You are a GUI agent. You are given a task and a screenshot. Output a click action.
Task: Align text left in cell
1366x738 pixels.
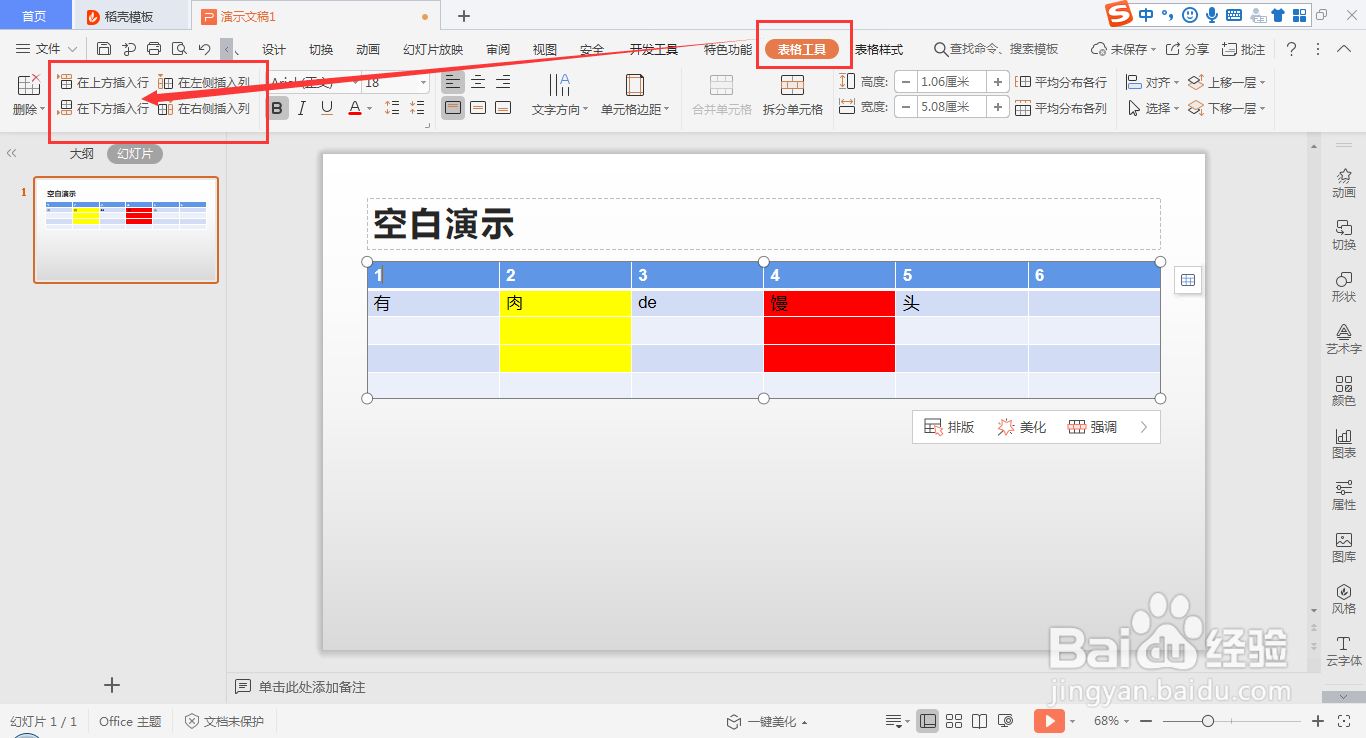click(x=453, y=82)
